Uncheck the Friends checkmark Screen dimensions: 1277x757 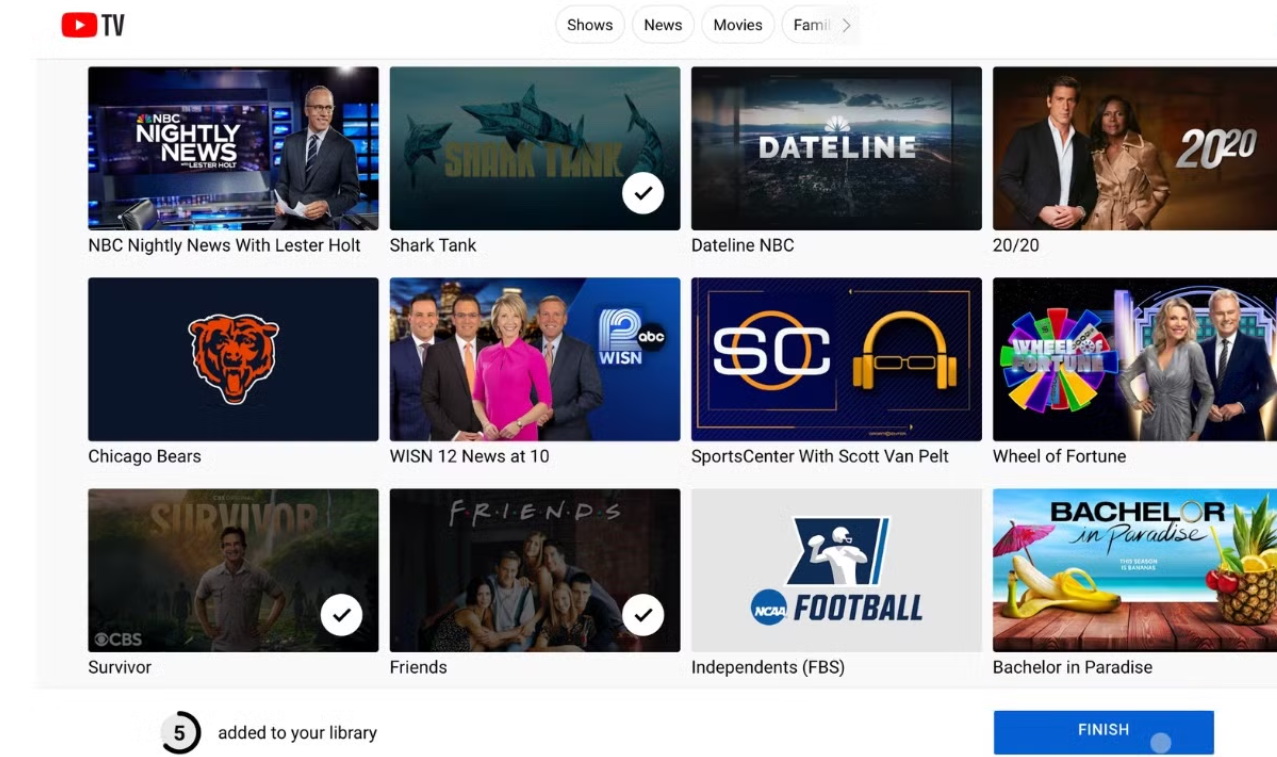tap(643, 615)
